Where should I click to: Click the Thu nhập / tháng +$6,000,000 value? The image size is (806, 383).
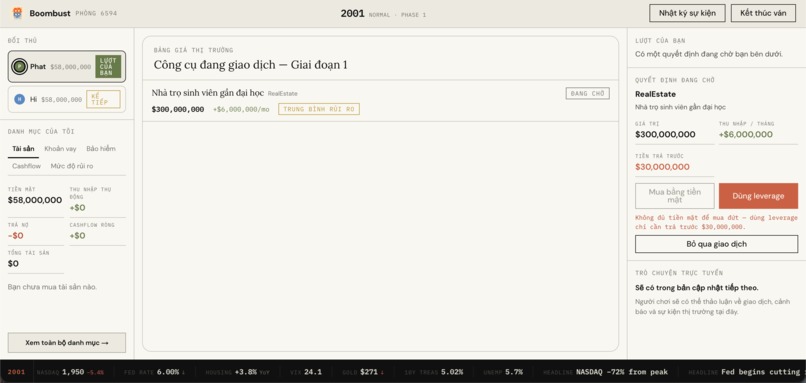[x=745, y=135]
